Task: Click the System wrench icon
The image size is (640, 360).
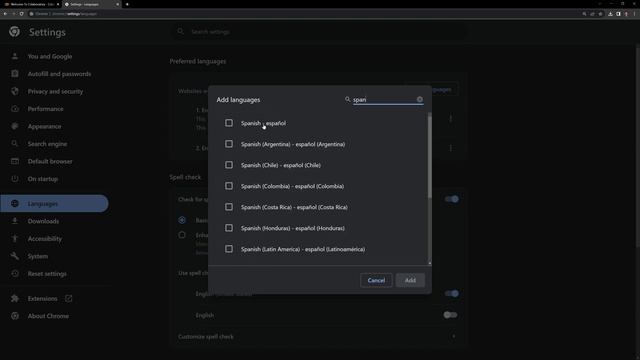Action: pos(15,256)
